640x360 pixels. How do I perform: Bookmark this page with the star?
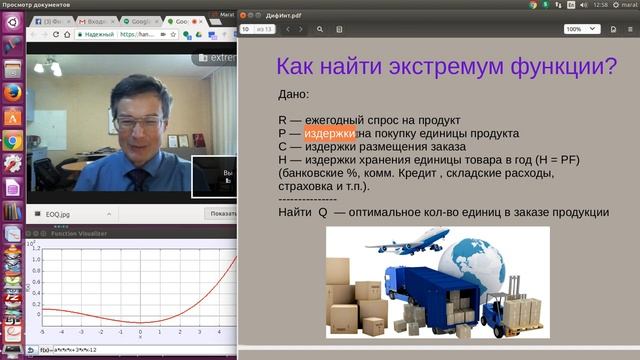pyautogui.click(x=173, y=35)
